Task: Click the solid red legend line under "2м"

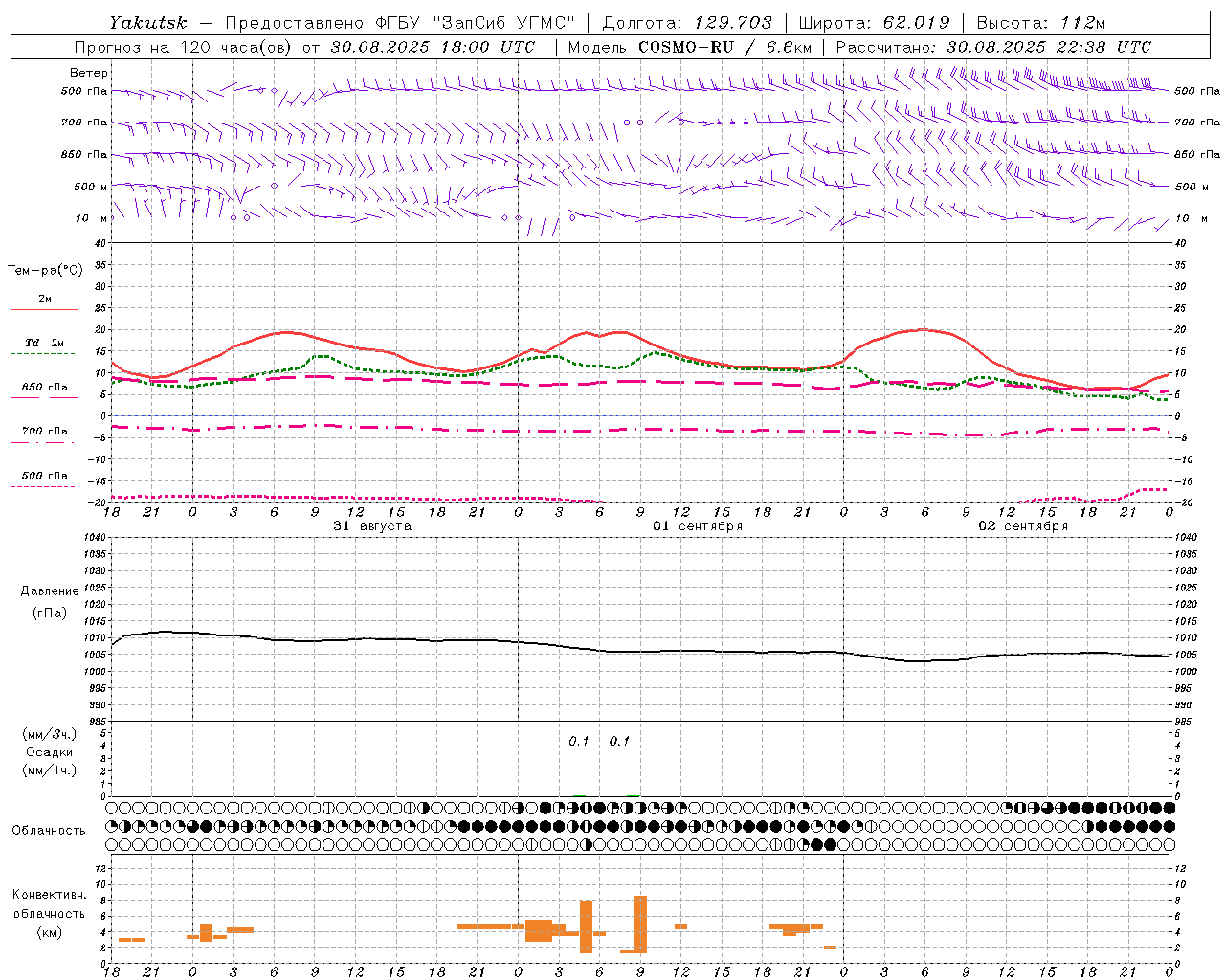Action: click(x=44, y=310)
